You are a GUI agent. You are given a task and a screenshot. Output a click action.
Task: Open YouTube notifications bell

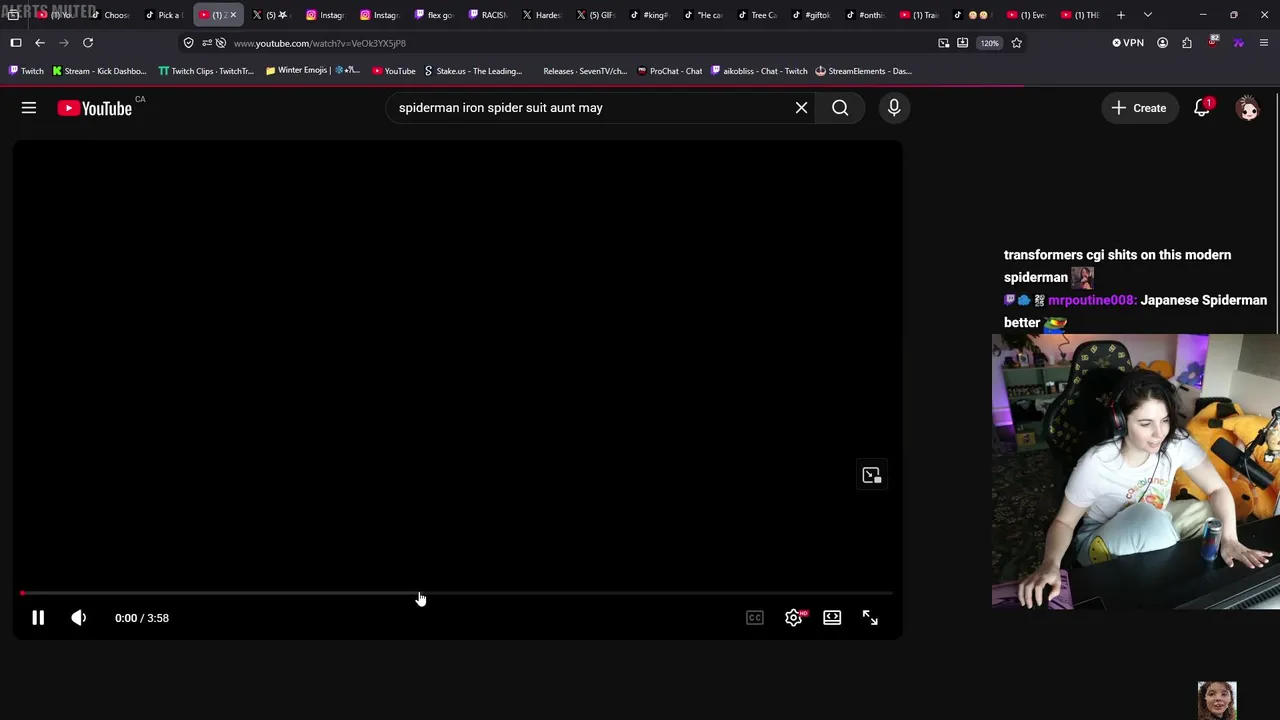(1202, 108)
